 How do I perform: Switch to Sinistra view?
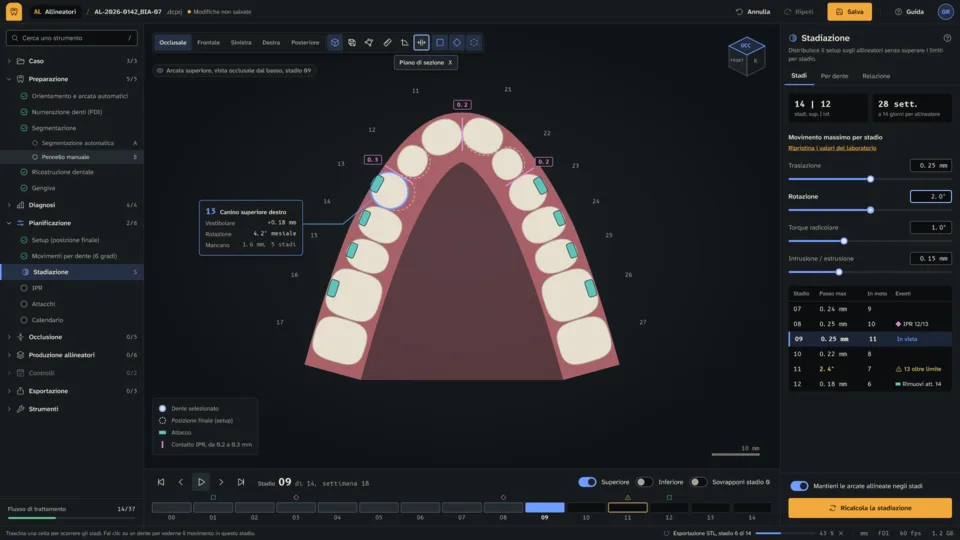tap(241, 43)
